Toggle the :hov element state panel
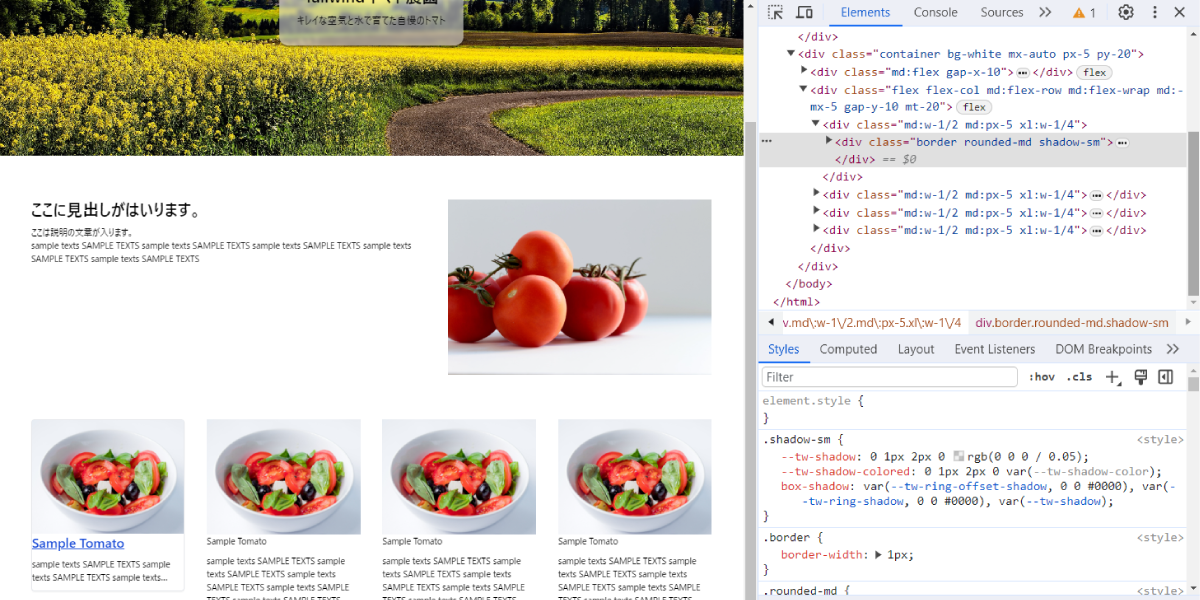The height and width of the screenshot is (600, 1200). tap(1042, 377)
